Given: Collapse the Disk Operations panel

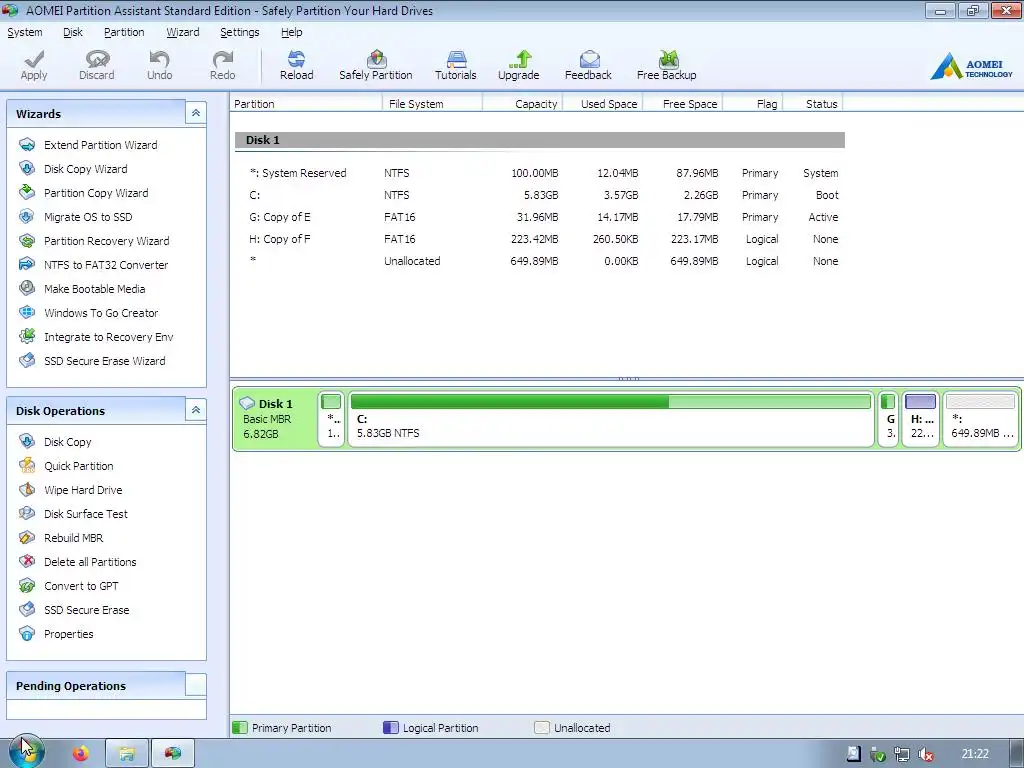Looking at the screenshot, I should tap(195, 410).
